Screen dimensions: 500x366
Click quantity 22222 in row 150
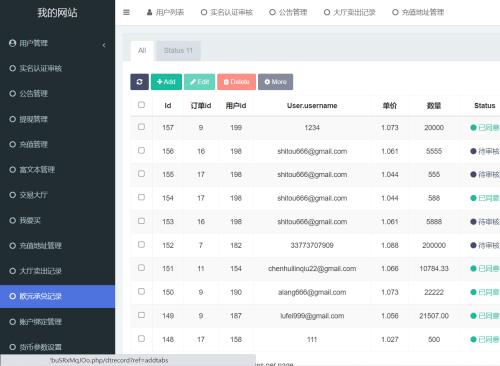tap(434, 292)
